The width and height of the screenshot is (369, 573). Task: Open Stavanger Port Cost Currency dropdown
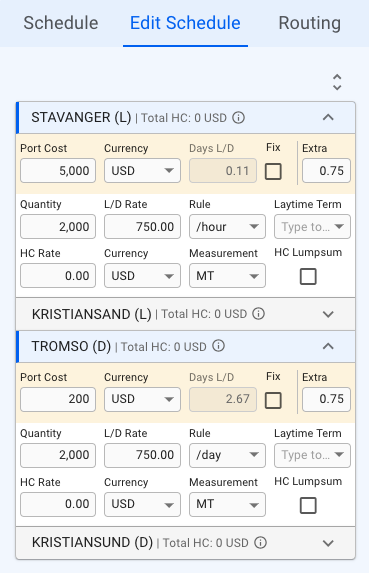point(142,170)
